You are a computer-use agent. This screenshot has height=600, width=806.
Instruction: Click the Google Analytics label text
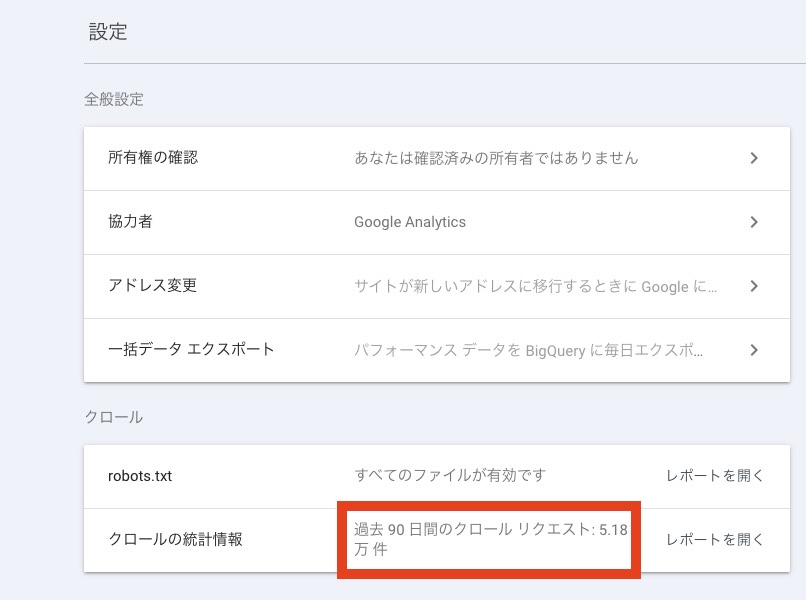point(409,221)
